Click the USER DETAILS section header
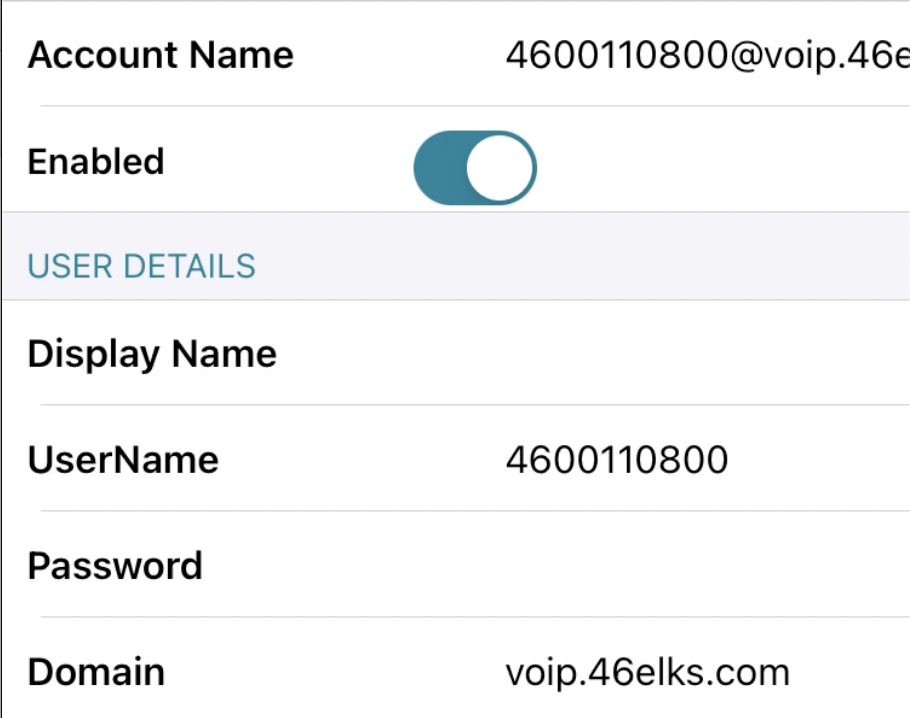The width and height of the screenshot is (910, 718). tap(142, 266)
